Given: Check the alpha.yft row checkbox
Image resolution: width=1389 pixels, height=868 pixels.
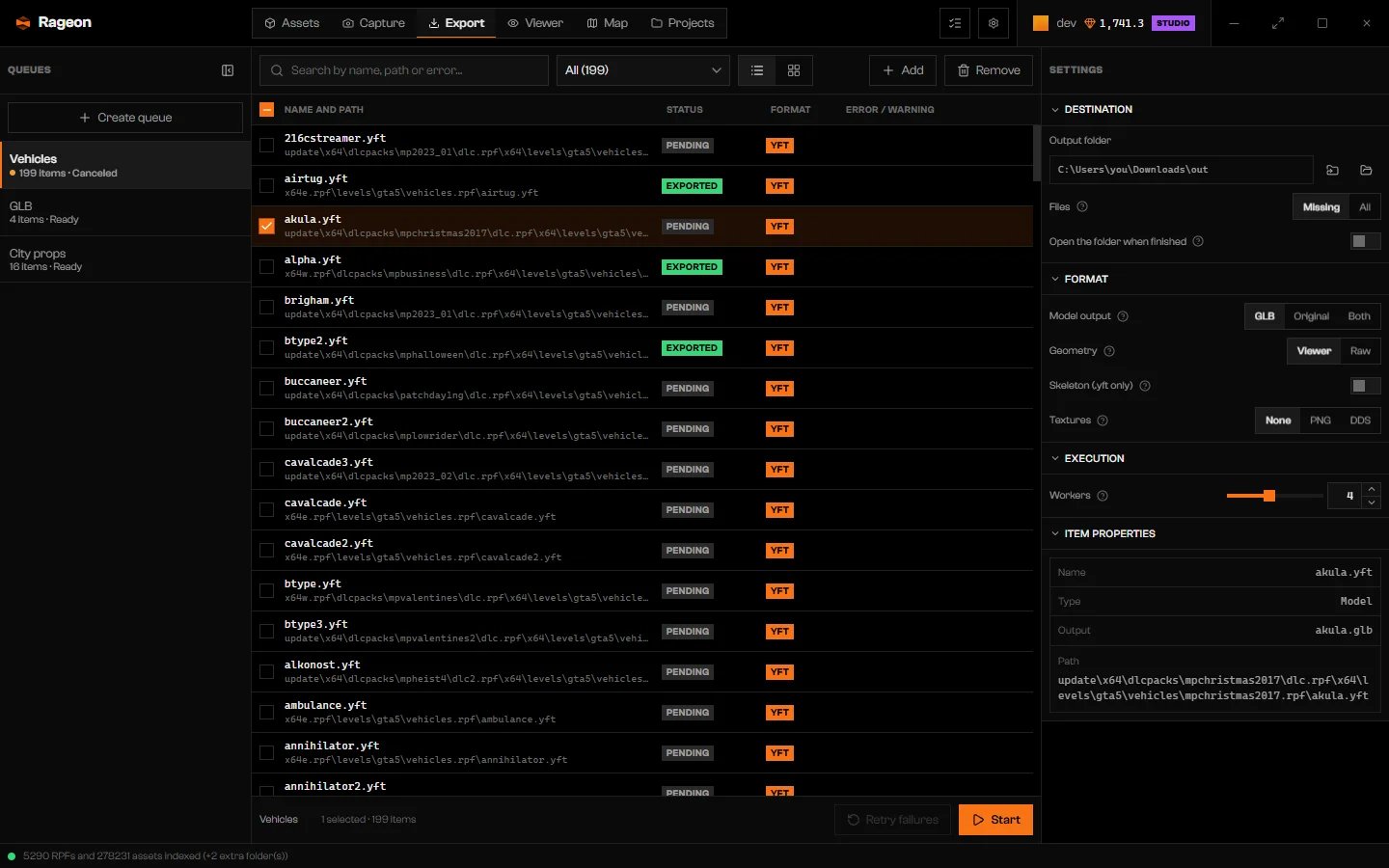Looking at the screenshot, I should 267,267.
